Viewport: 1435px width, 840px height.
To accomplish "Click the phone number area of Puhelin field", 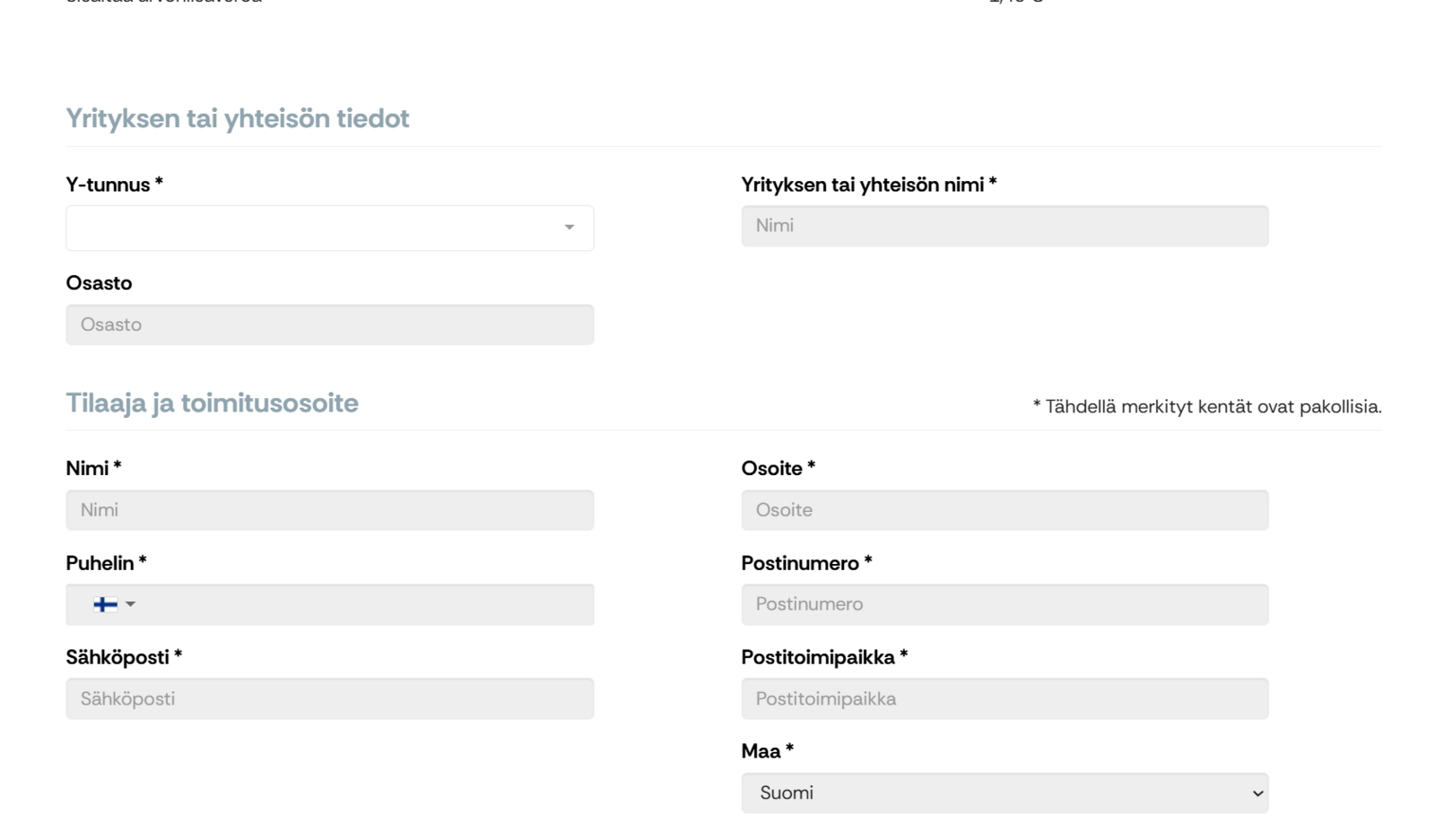I will coord(368,604).
